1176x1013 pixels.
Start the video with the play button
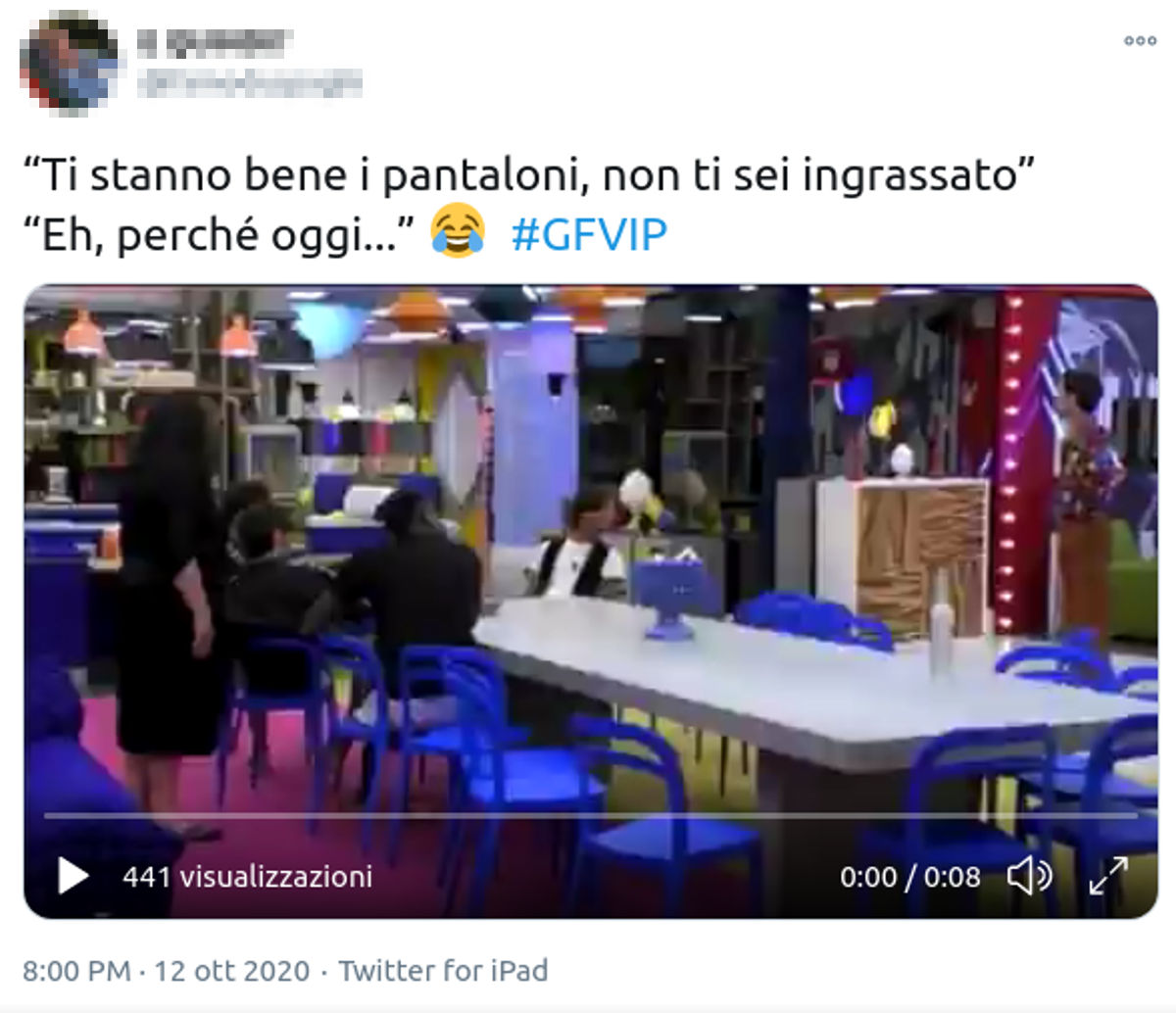(x=73, y=876)
